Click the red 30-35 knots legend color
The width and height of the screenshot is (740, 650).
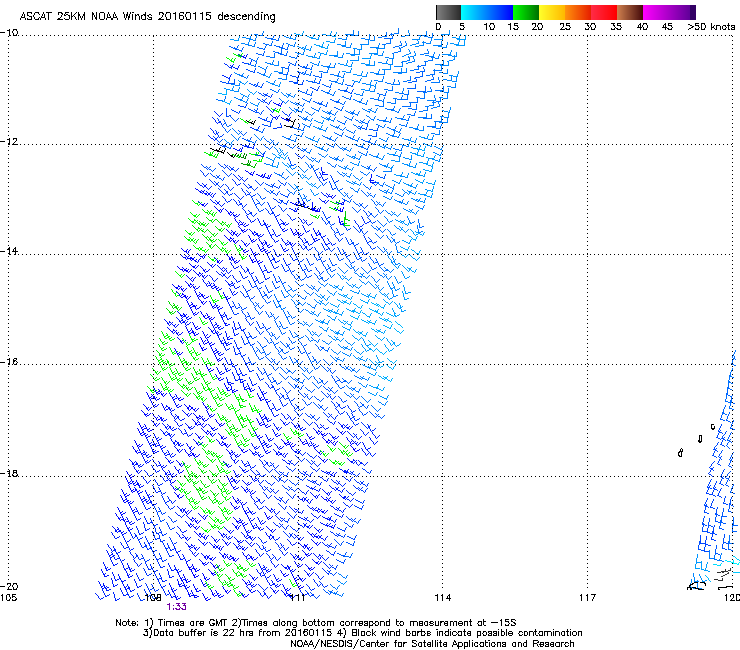(604, 12)
